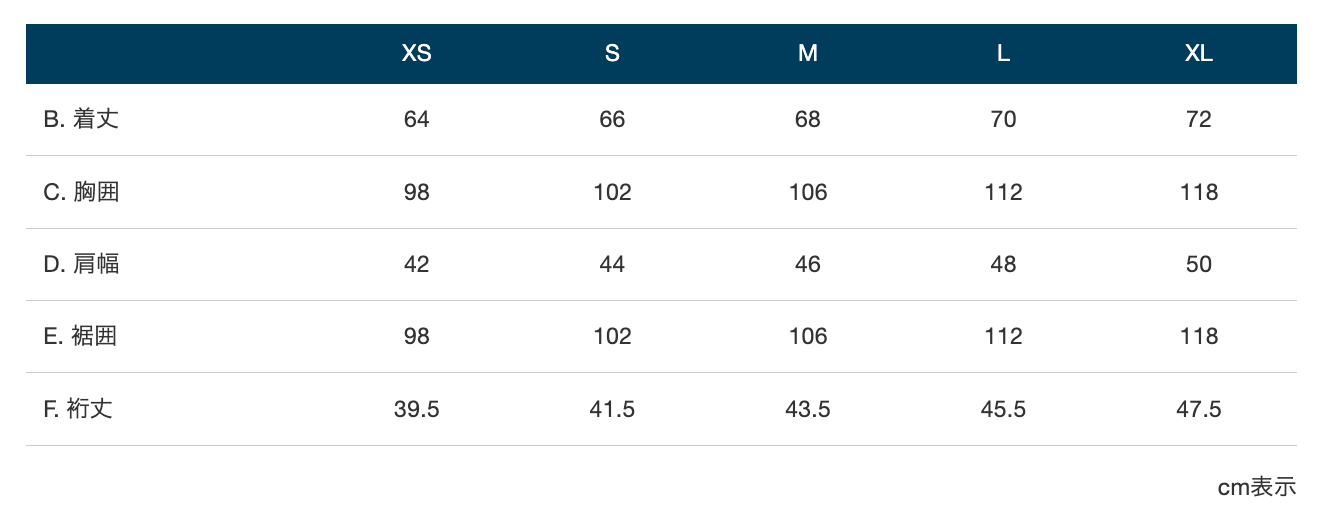1328x526 pixels.
Task: Select the 着丈 value 70 for L
Action: point(1003,120)
